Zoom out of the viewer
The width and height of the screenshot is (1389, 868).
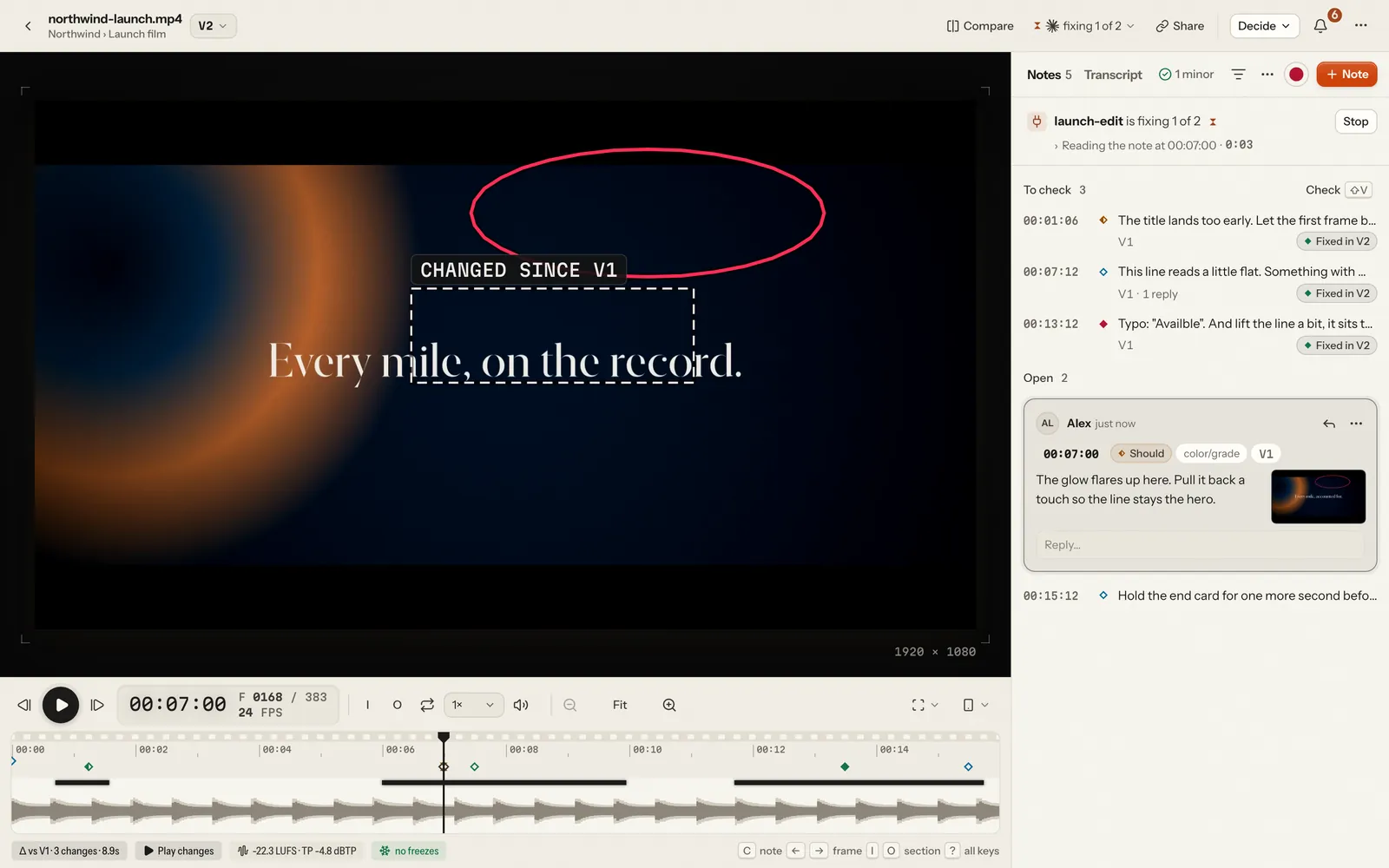[x=570, y=705]
